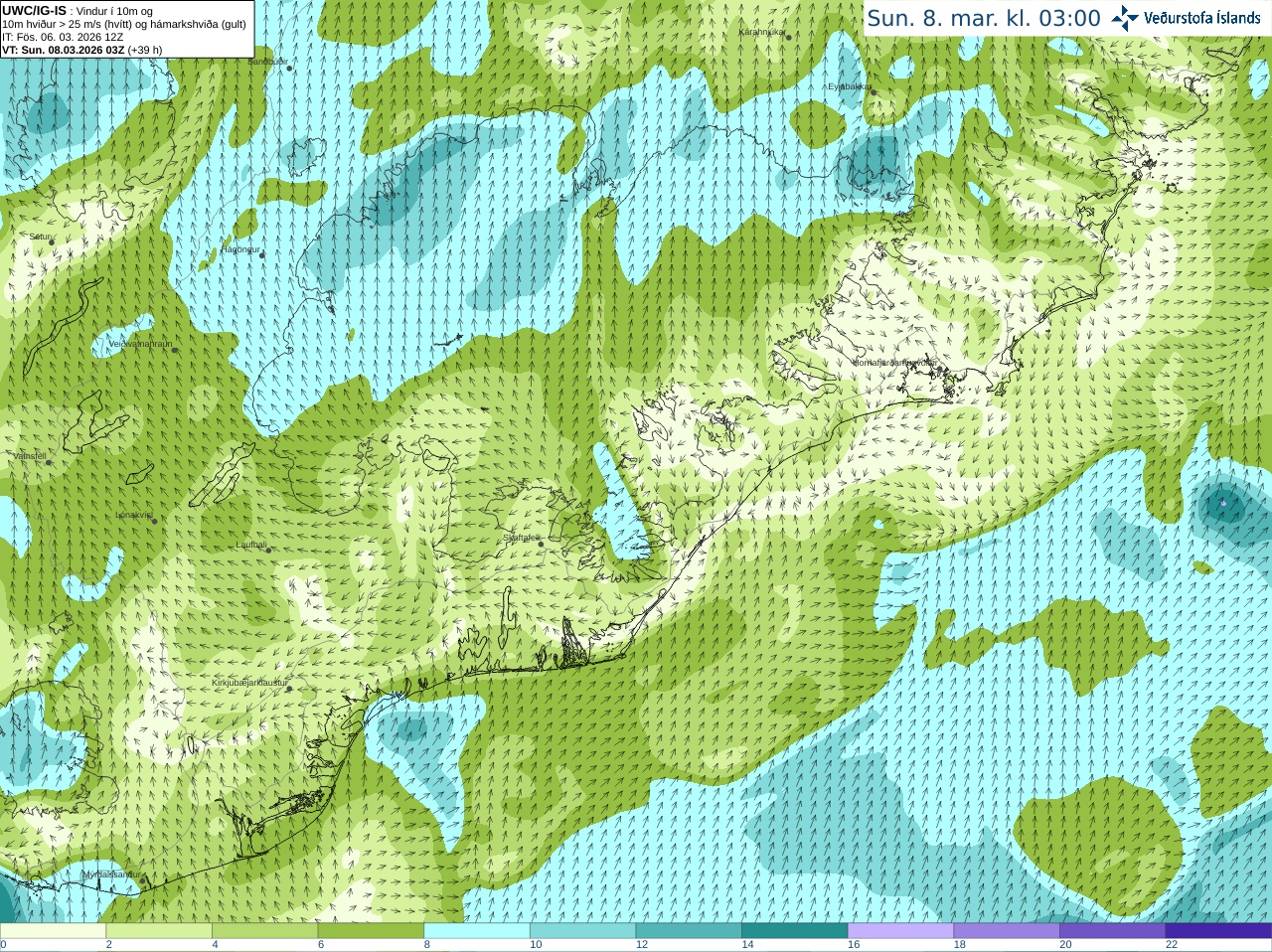Click the Kirkjubæjarklaustur station label
The height and width of the screenshot is (952, 1272).
click(x=249, y=683)
